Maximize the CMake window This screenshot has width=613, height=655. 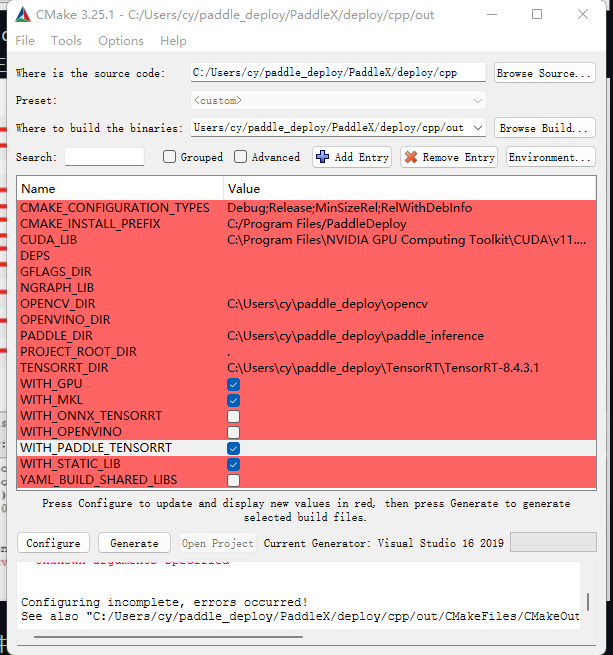[537, 14]
